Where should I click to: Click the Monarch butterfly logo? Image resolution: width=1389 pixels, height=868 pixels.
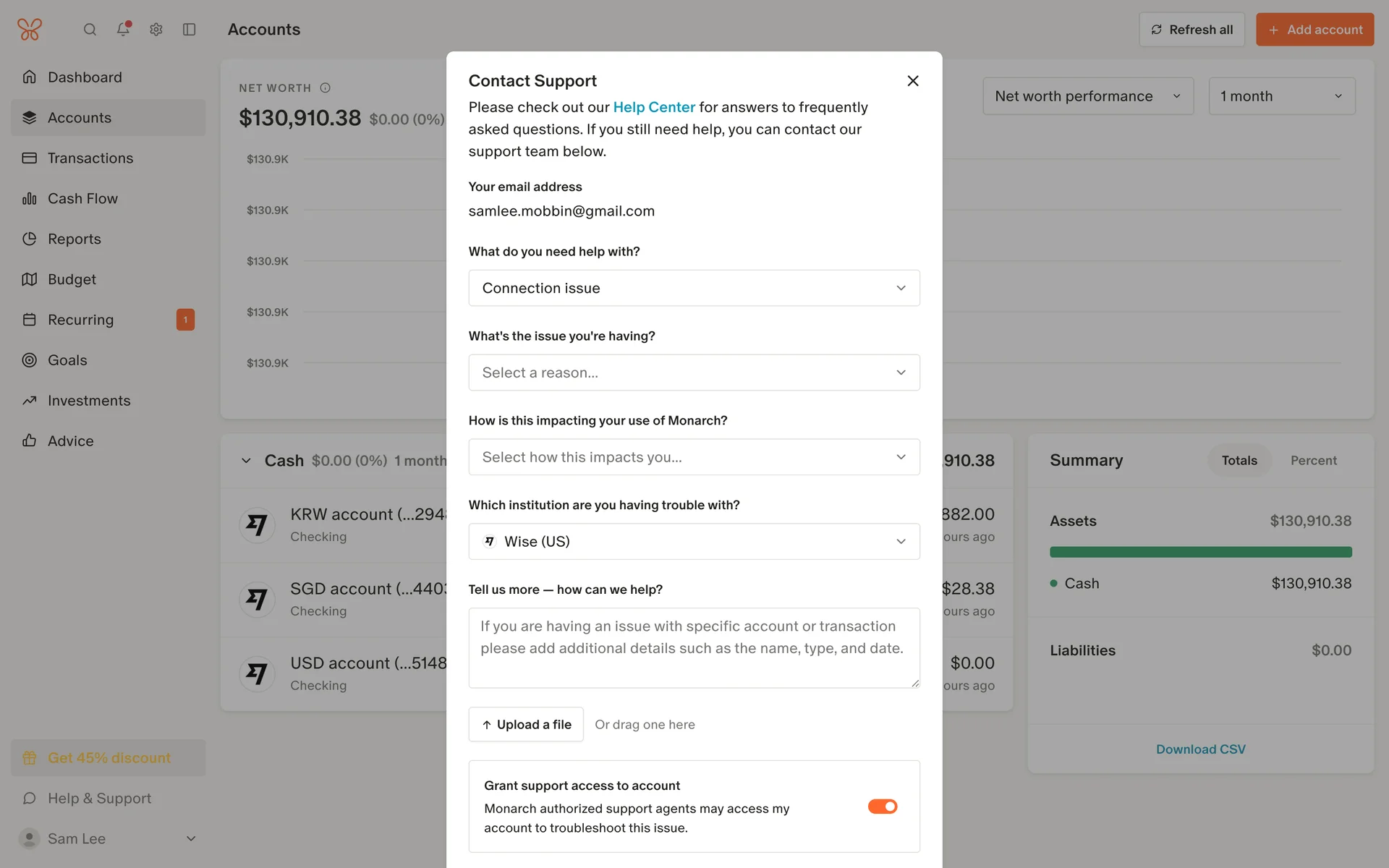point(30,30)
